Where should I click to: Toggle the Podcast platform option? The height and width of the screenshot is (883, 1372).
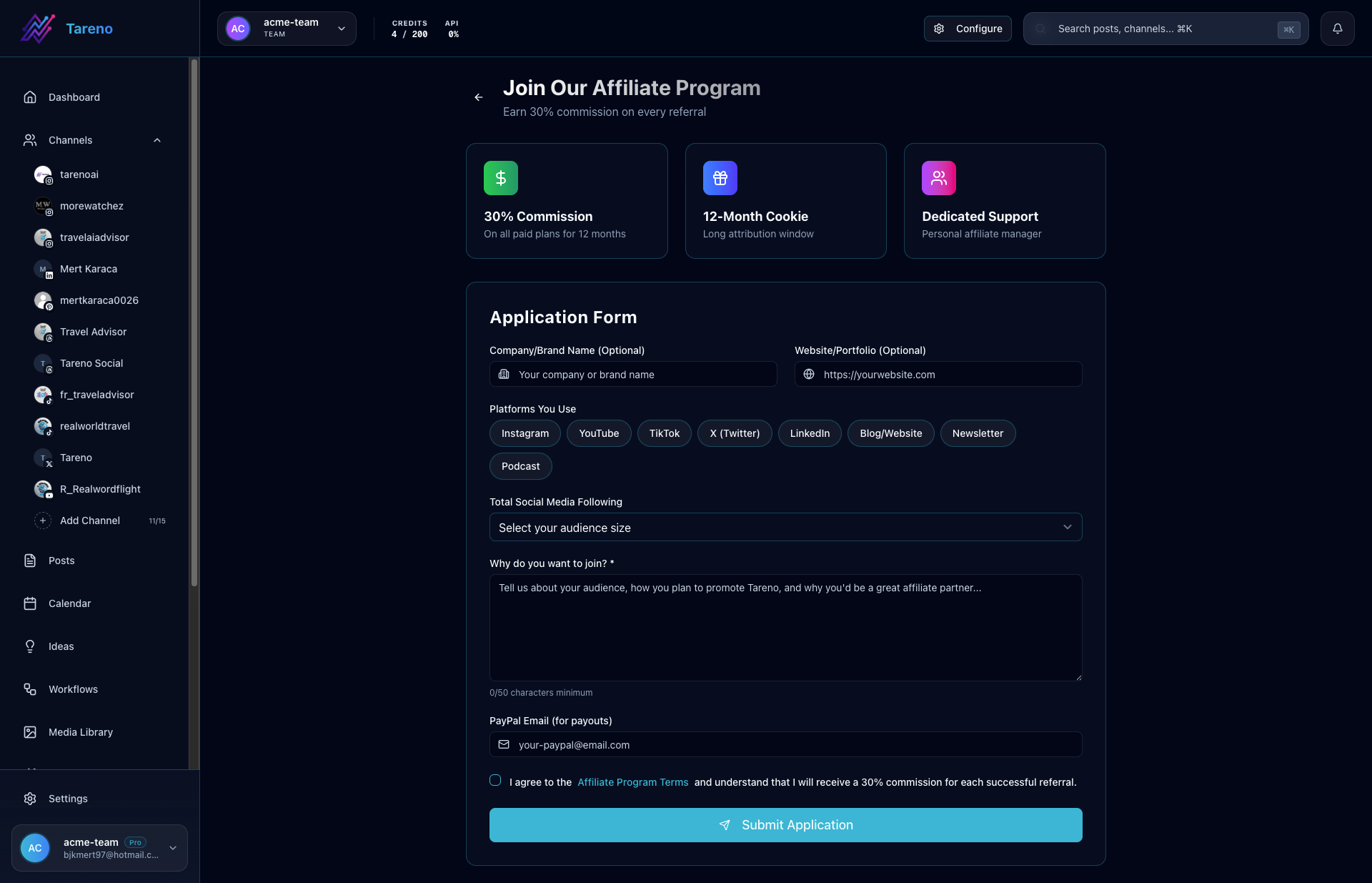pos(520,466)
